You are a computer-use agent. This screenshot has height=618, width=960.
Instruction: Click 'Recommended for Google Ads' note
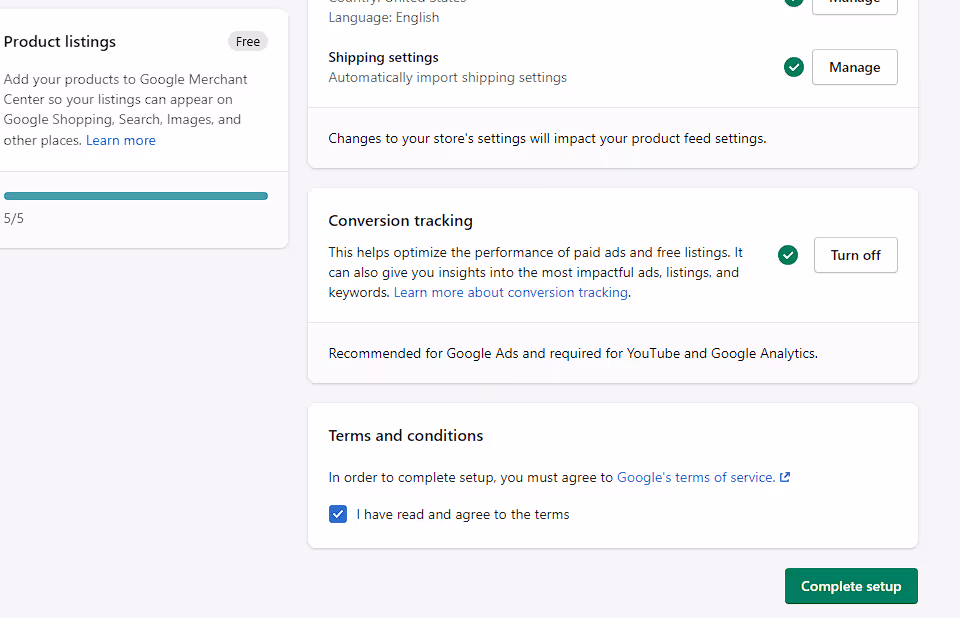573,353
